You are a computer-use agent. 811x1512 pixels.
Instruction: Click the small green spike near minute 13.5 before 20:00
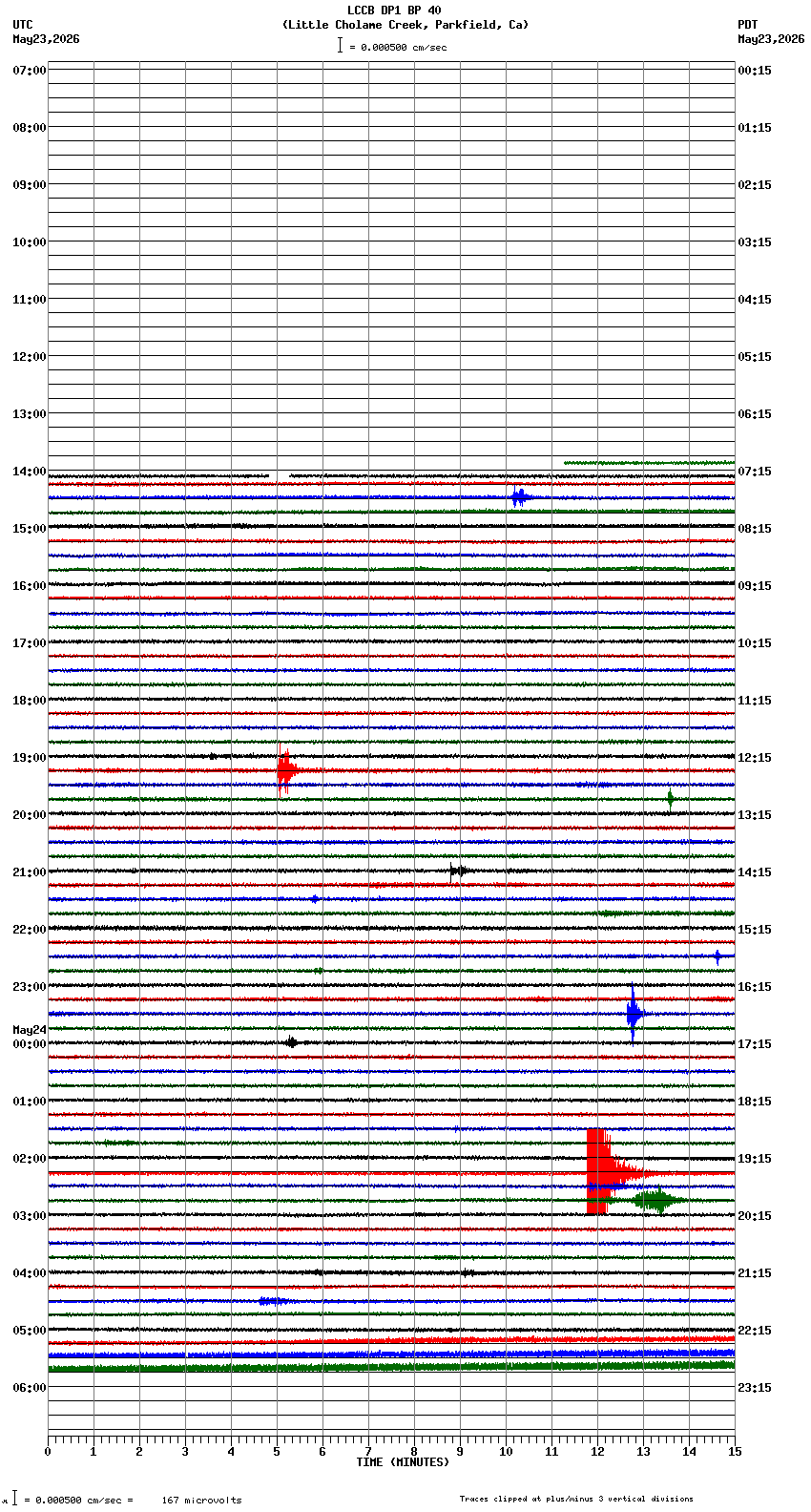tap(670, 799)
